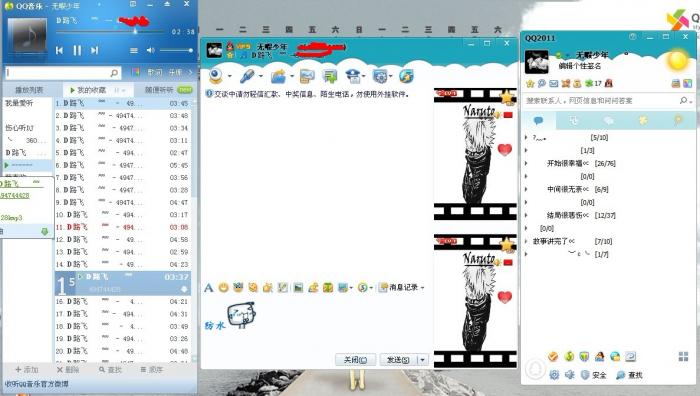Switch to the 播放列表 playlist tab
Image resolution: width=700 pixels, height=396 pixels.
(x=29, y=90)
